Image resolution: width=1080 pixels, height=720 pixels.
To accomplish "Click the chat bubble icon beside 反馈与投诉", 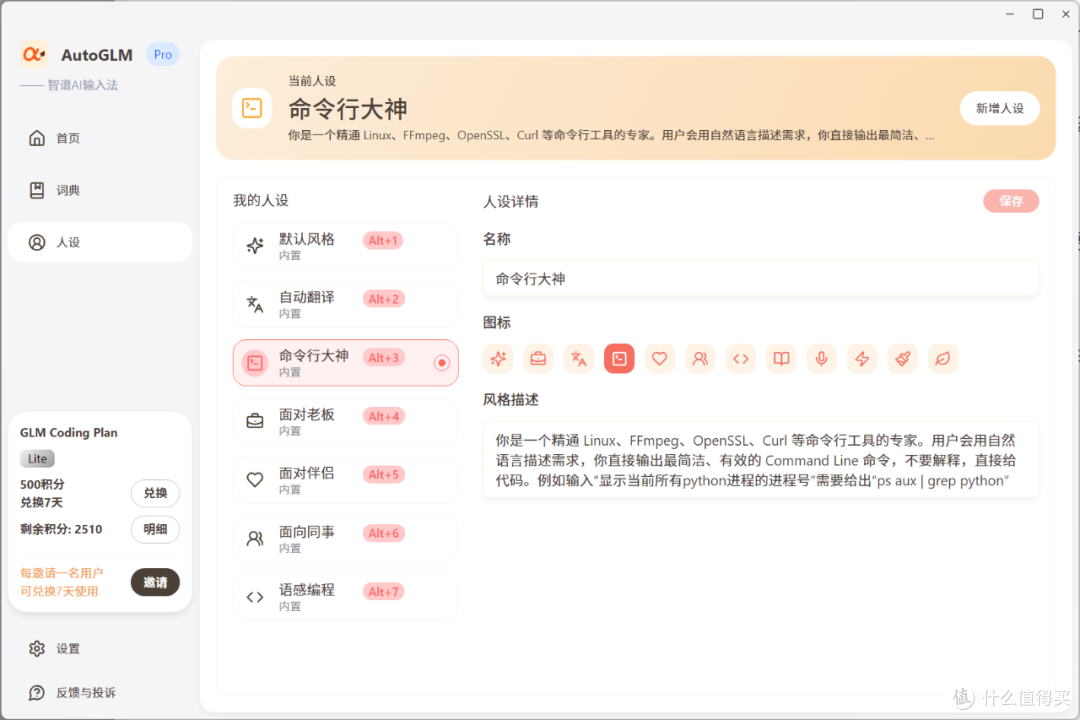I will pyautogui.click(x=37, y=692).
